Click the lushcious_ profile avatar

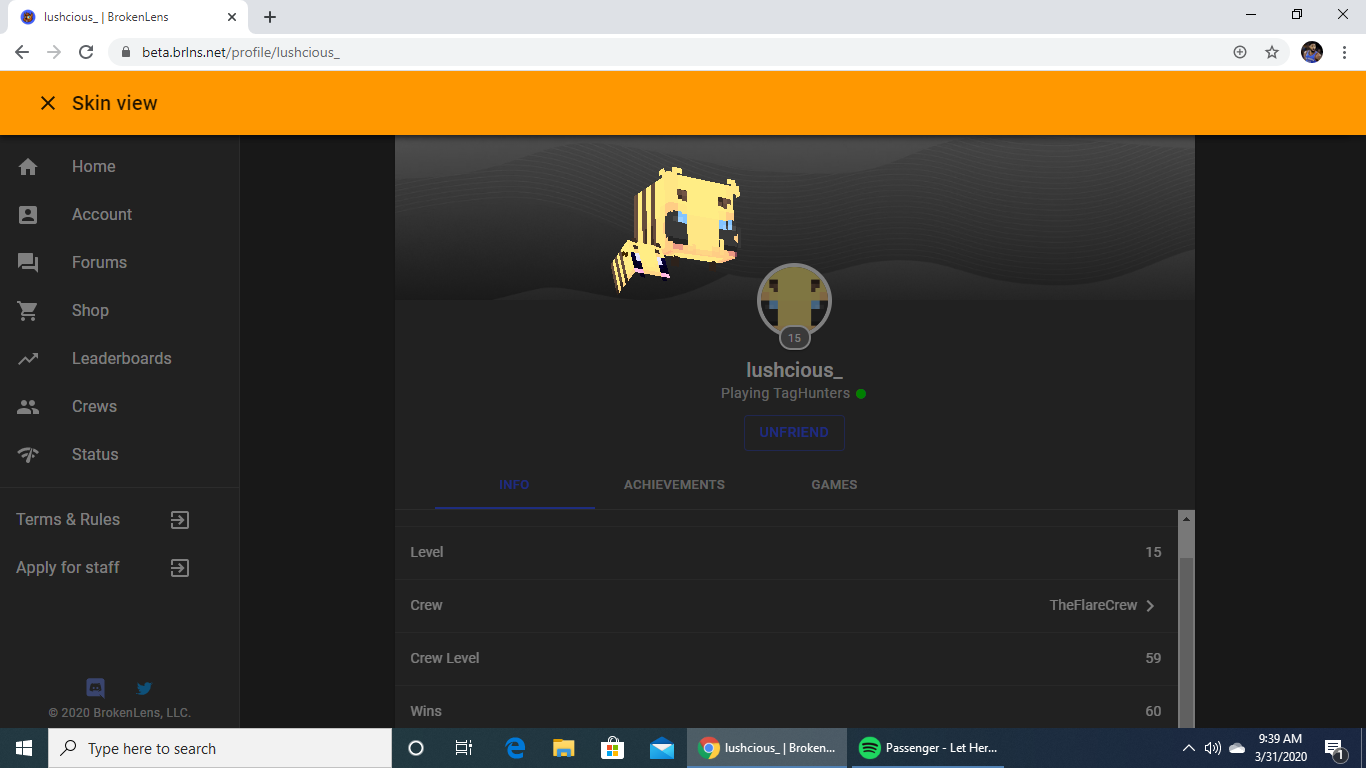(794, 300)
